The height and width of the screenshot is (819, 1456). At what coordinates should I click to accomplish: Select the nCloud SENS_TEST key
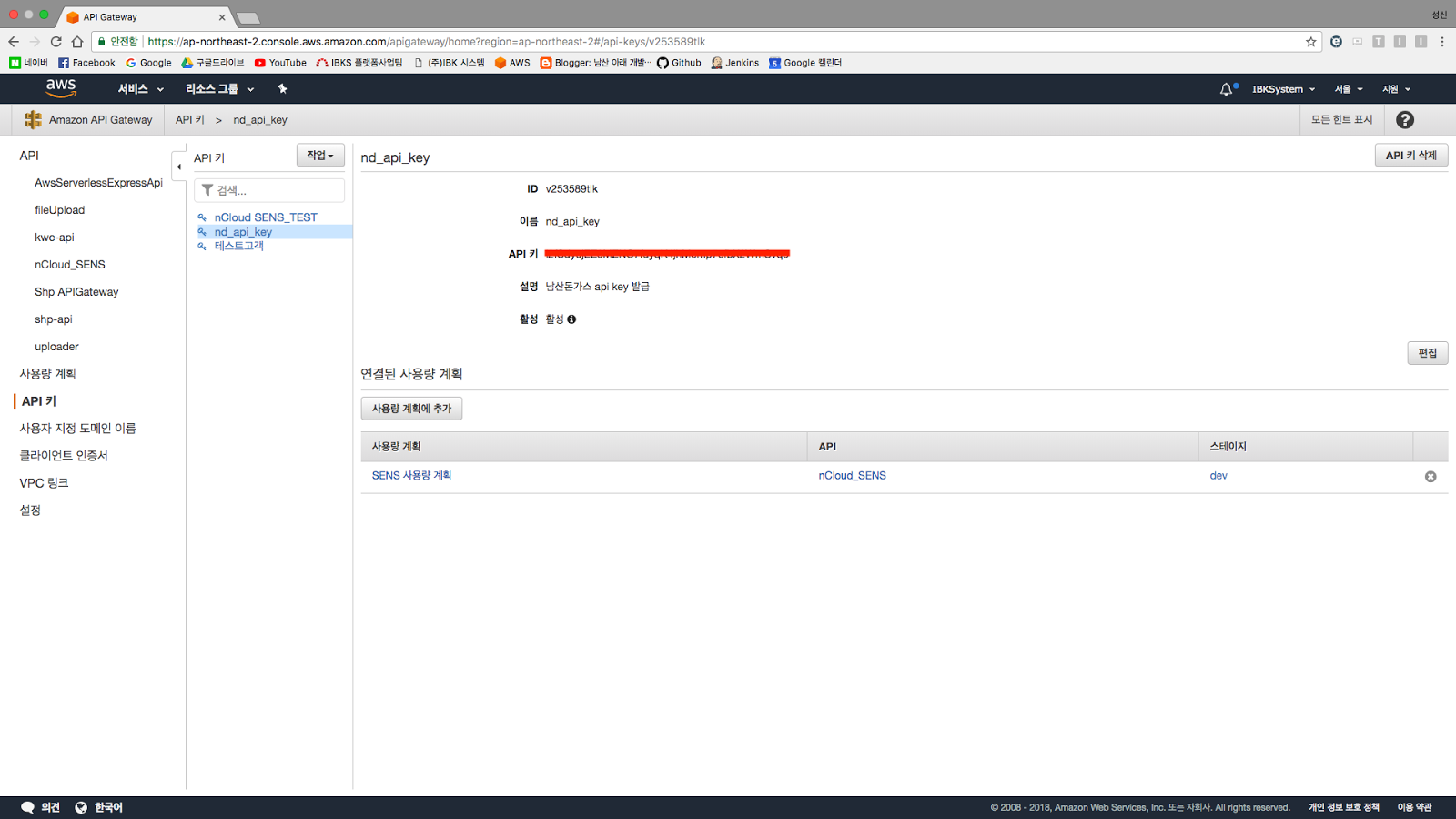(x=266, y=217)
